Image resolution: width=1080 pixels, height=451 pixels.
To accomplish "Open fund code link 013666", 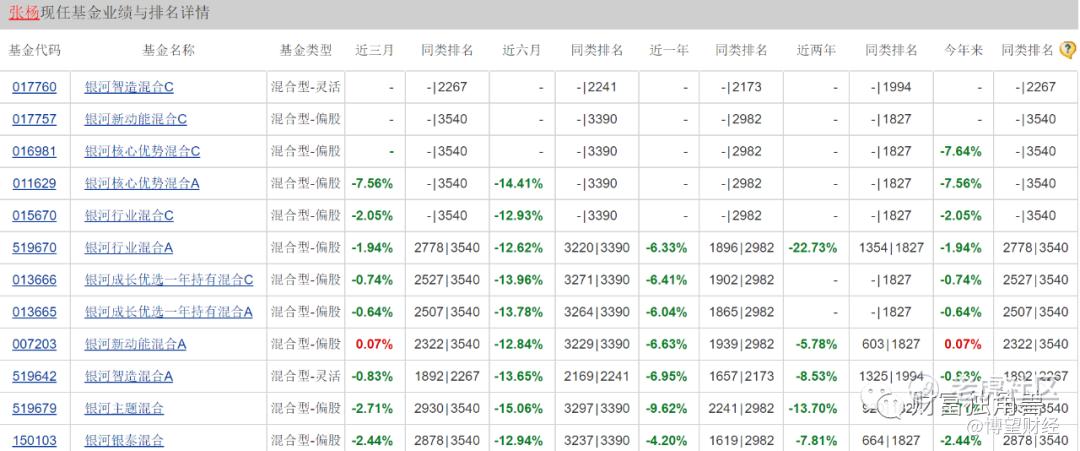I will tap(34, 280).
